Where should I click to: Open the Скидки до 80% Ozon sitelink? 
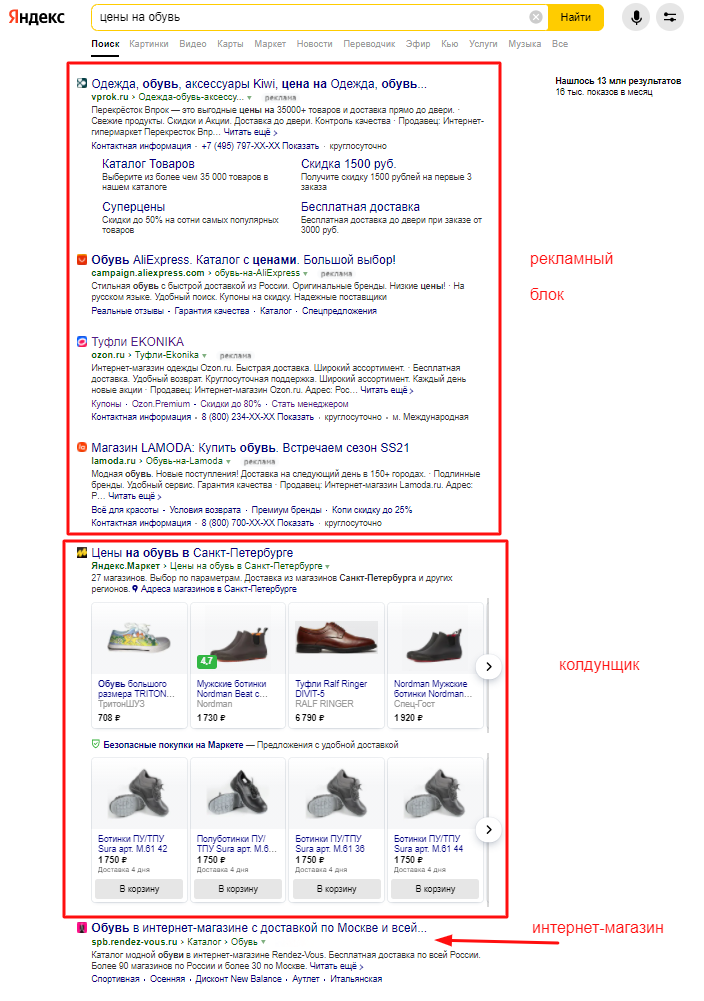[230, 404]
